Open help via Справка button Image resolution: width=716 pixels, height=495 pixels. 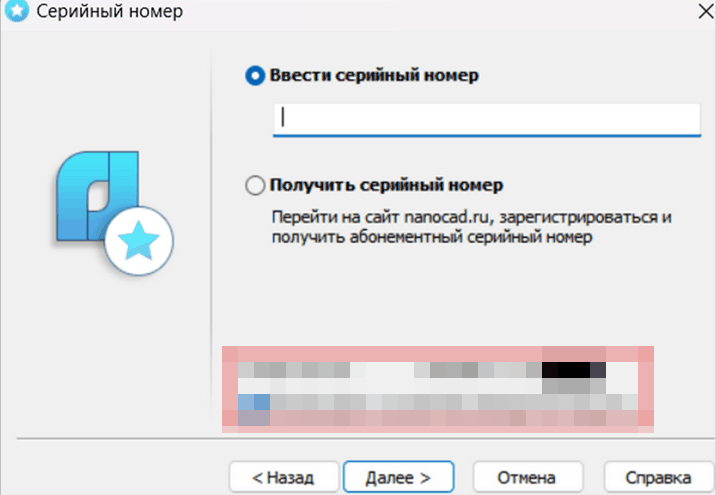click(657, 477)
